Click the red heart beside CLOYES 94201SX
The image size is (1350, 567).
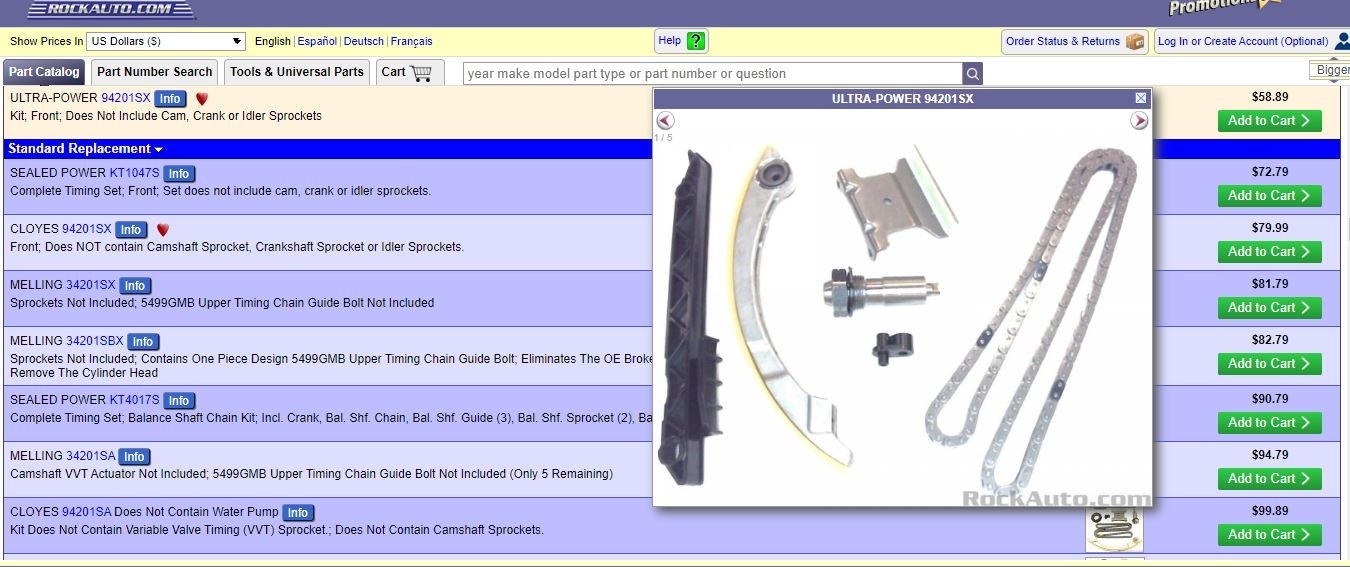tap(163, 230)
